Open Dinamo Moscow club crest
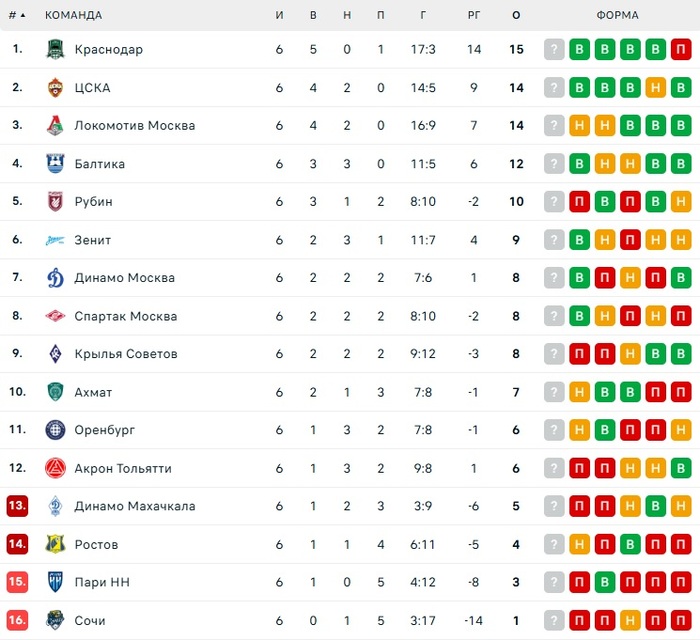Image resolution: width=700 pixels, height=640 pixels. [x=55, y=278]
